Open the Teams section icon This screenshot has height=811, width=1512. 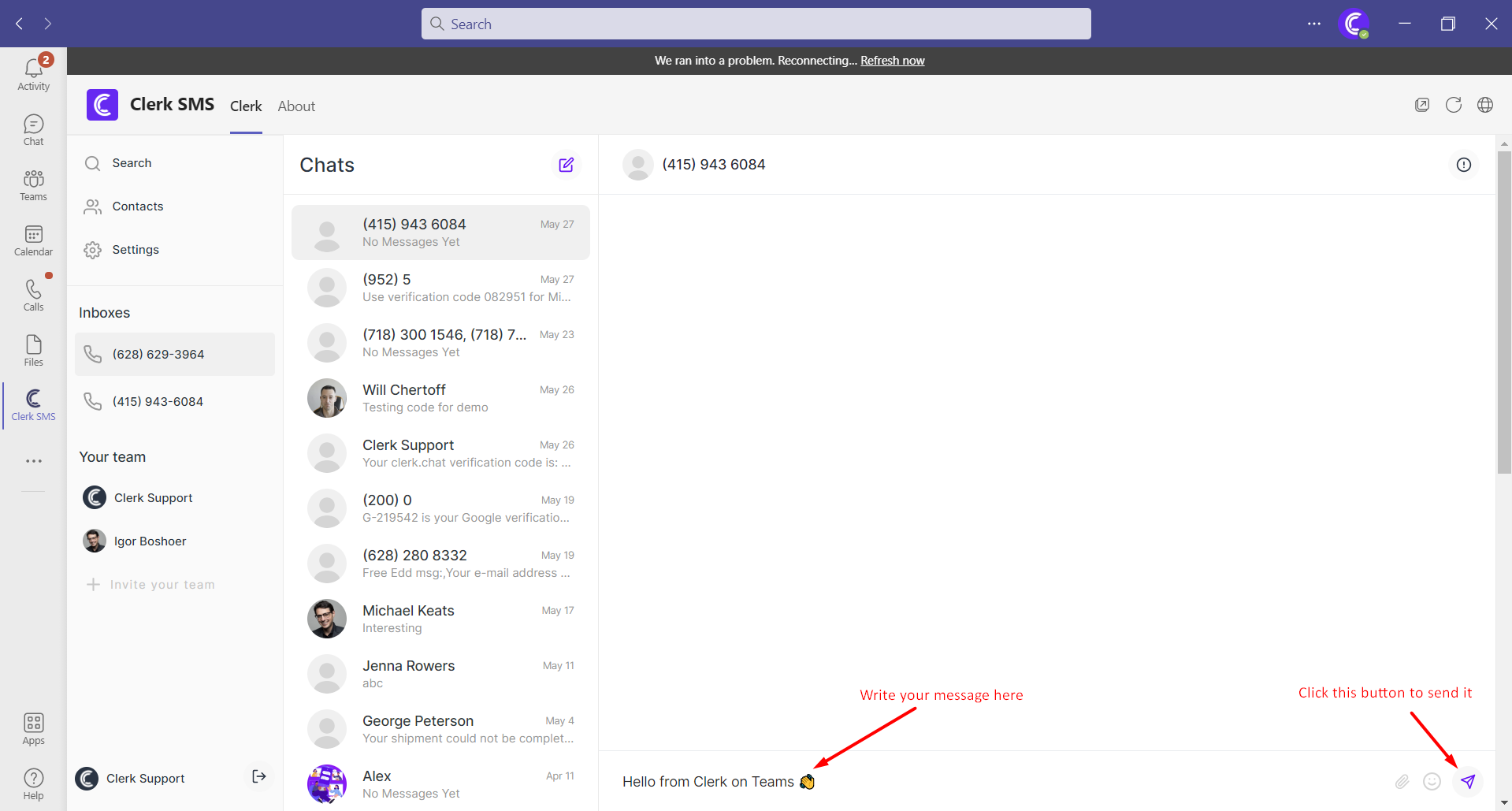pos(33,185)
